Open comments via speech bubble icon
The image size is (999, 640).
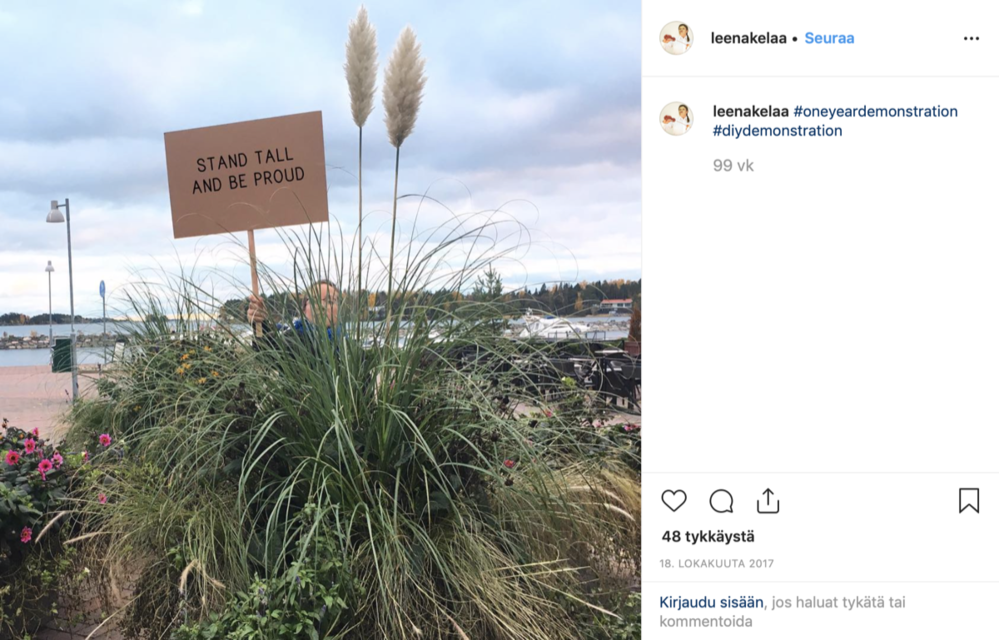click(x=721, y=501)
